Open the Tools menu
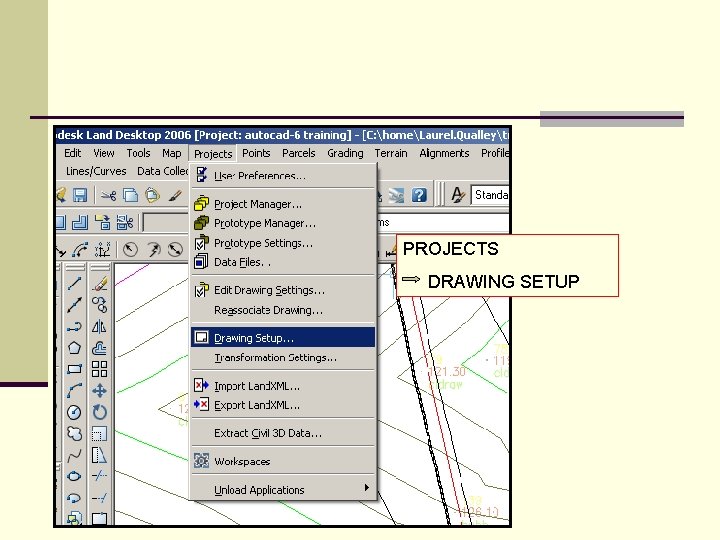This screenshot has width=720, height=540. (x=138, y=153)
